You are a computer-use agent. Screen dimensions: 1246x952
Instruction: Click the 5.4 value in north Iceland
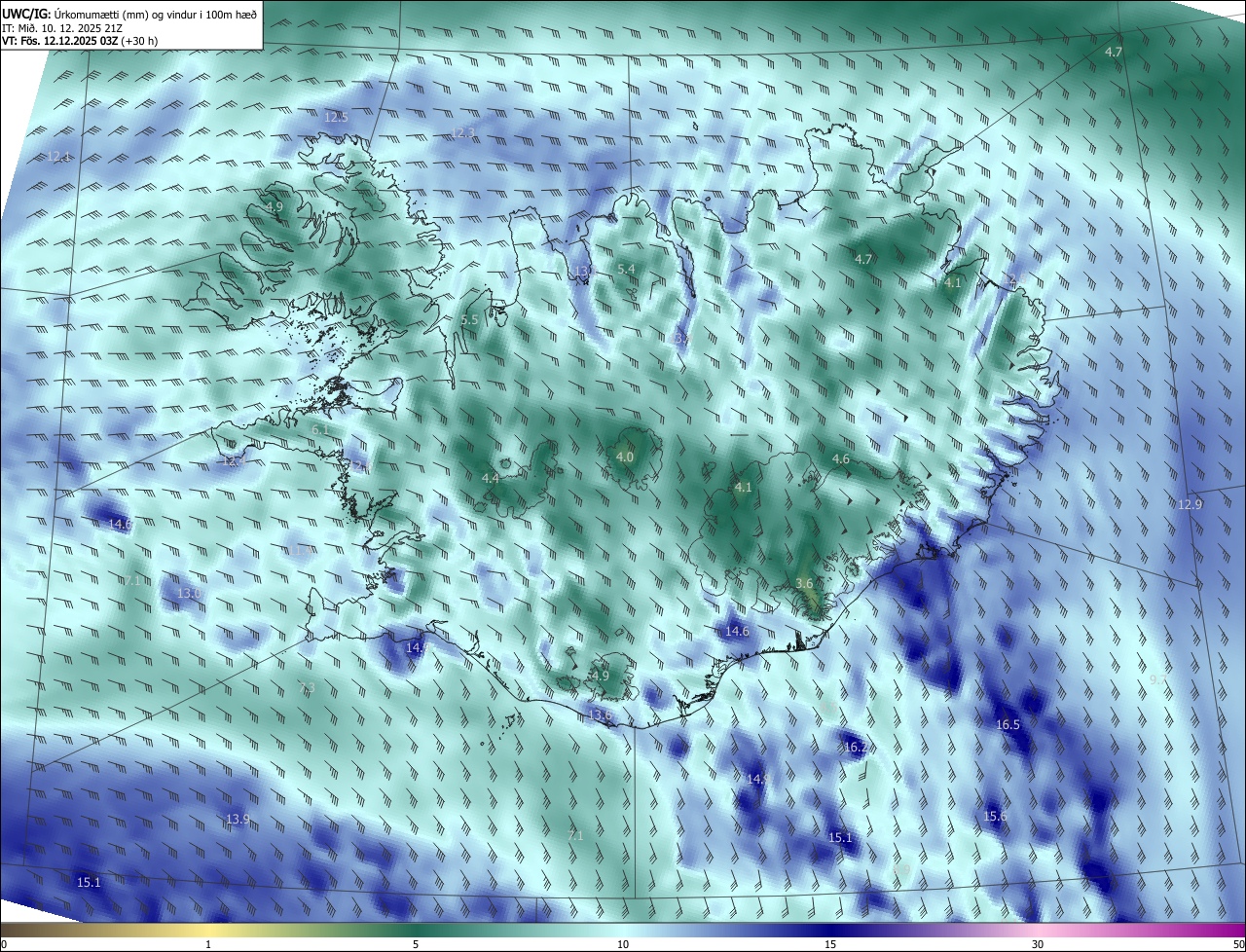click(x=627, y=269)
